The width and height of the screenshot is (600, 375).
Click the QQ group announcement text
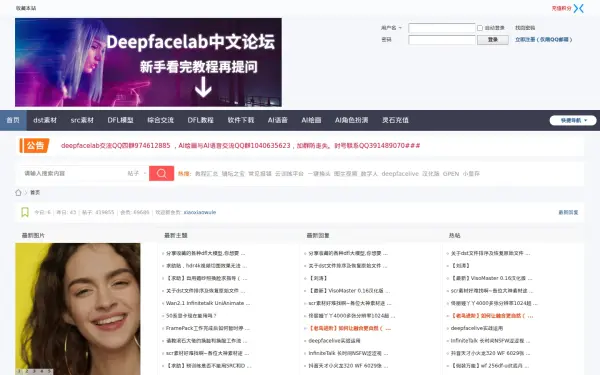coord(240,145)
